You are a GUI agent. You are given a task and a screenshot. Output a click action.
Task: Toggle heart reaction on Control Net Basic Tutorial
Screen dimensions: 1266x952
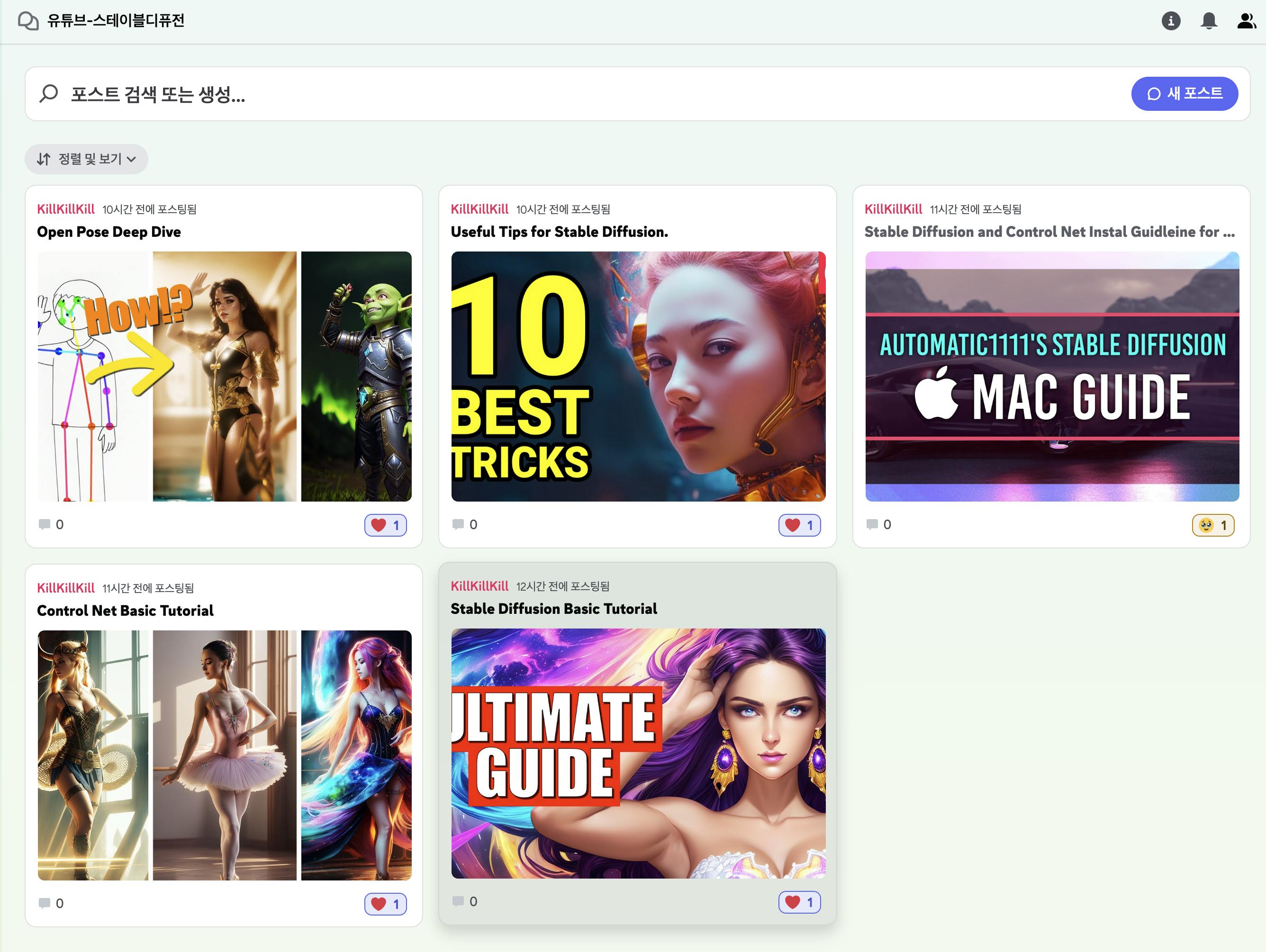point(386,904)
